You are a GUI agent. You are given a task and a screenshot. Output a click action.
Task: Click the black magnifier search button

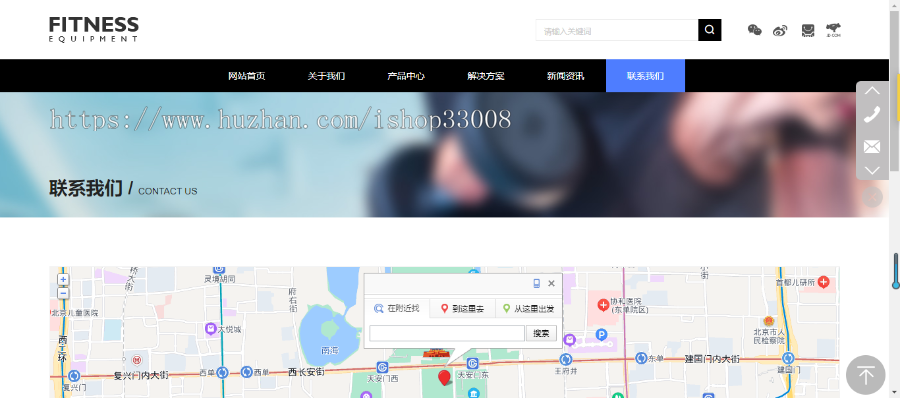[x=709, y=30]
